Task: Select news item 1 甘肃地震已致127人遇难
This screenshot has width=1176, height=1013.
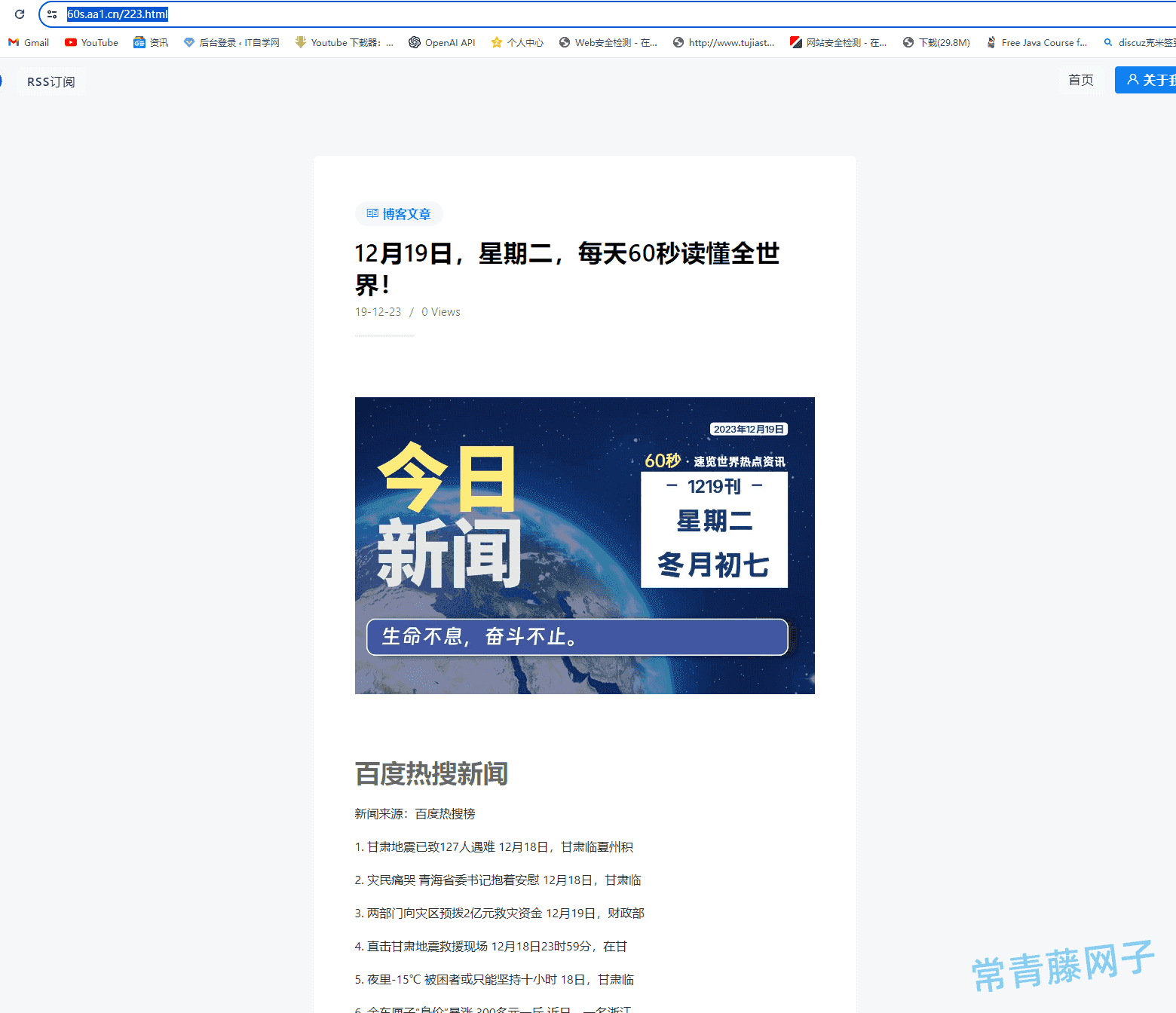Action: (494, 847)
